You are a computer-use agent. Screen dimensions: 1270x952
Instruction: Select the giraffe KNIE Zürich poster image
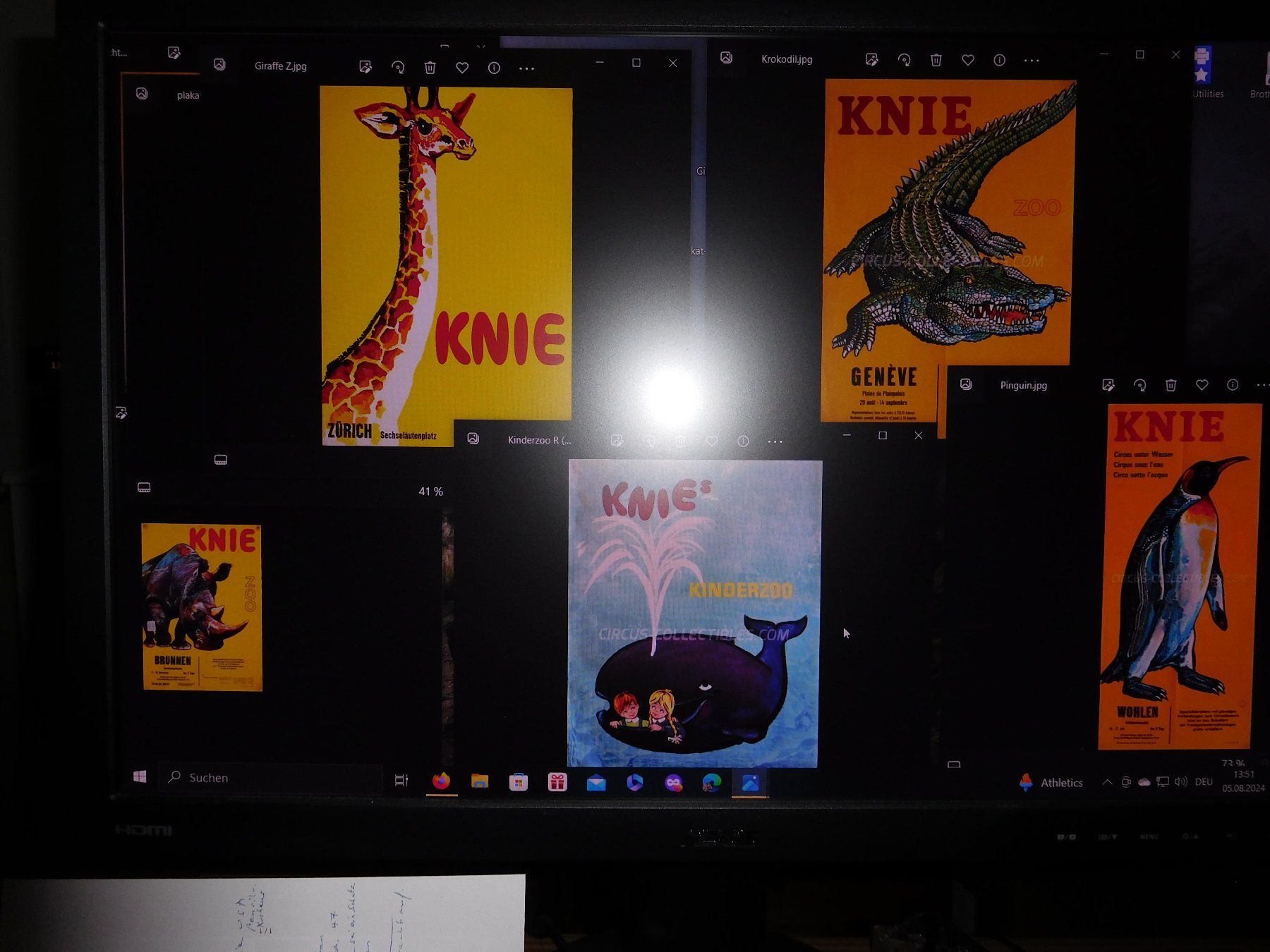click(446, 267)
